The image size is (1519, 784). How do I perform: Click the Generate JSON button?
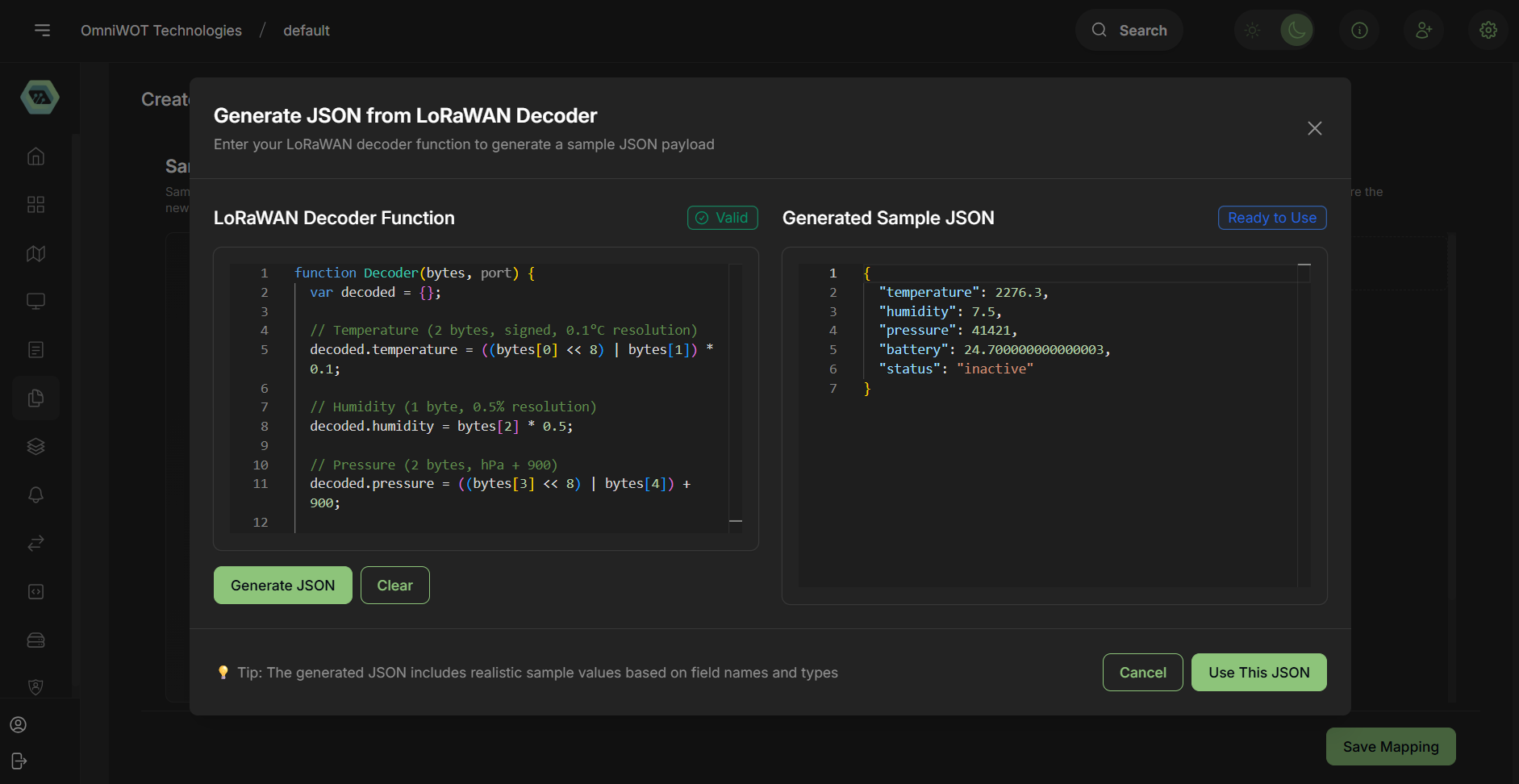282,585
